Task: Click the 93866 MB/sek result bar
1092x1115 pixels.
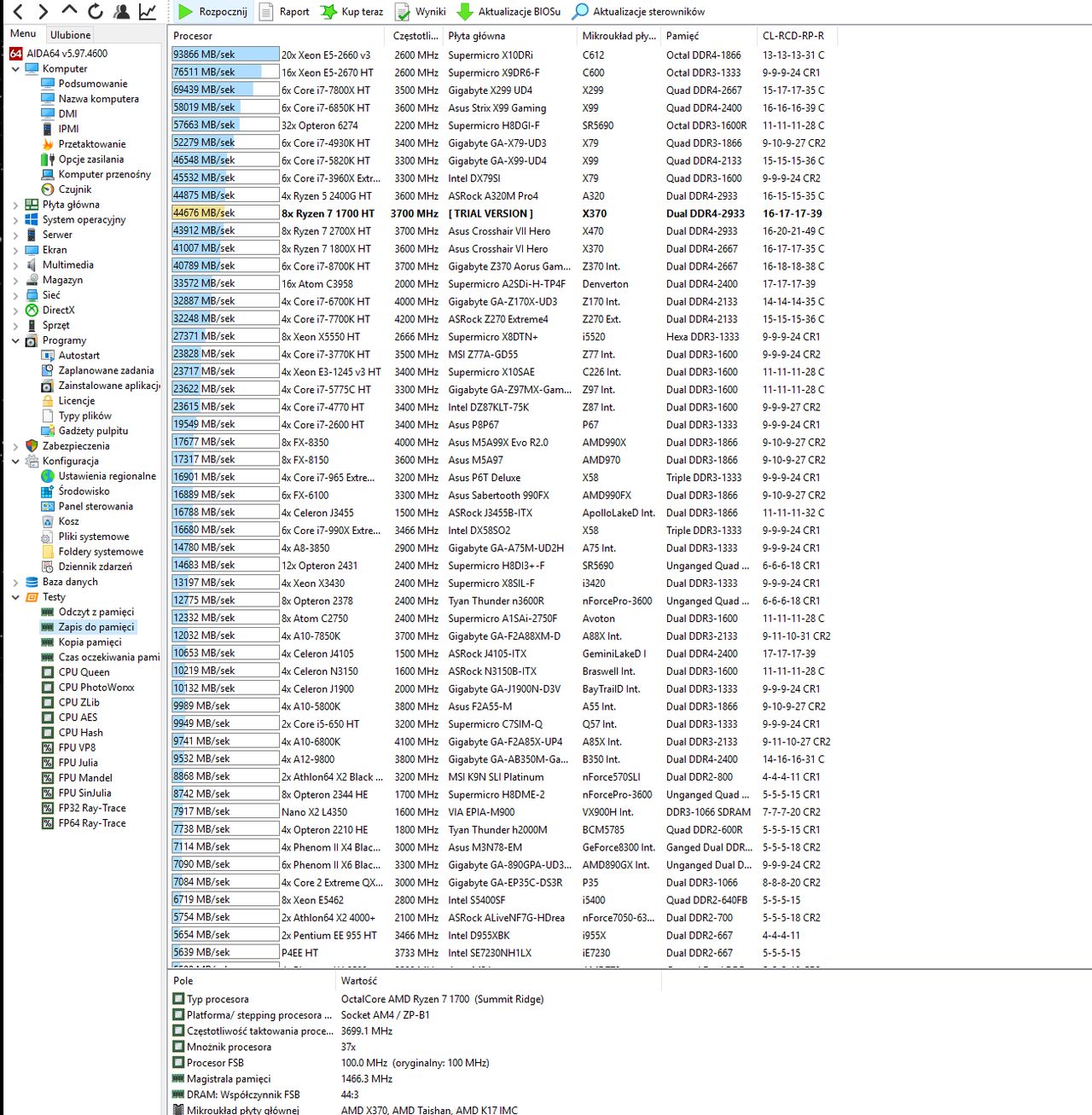Action: point(225,55)
